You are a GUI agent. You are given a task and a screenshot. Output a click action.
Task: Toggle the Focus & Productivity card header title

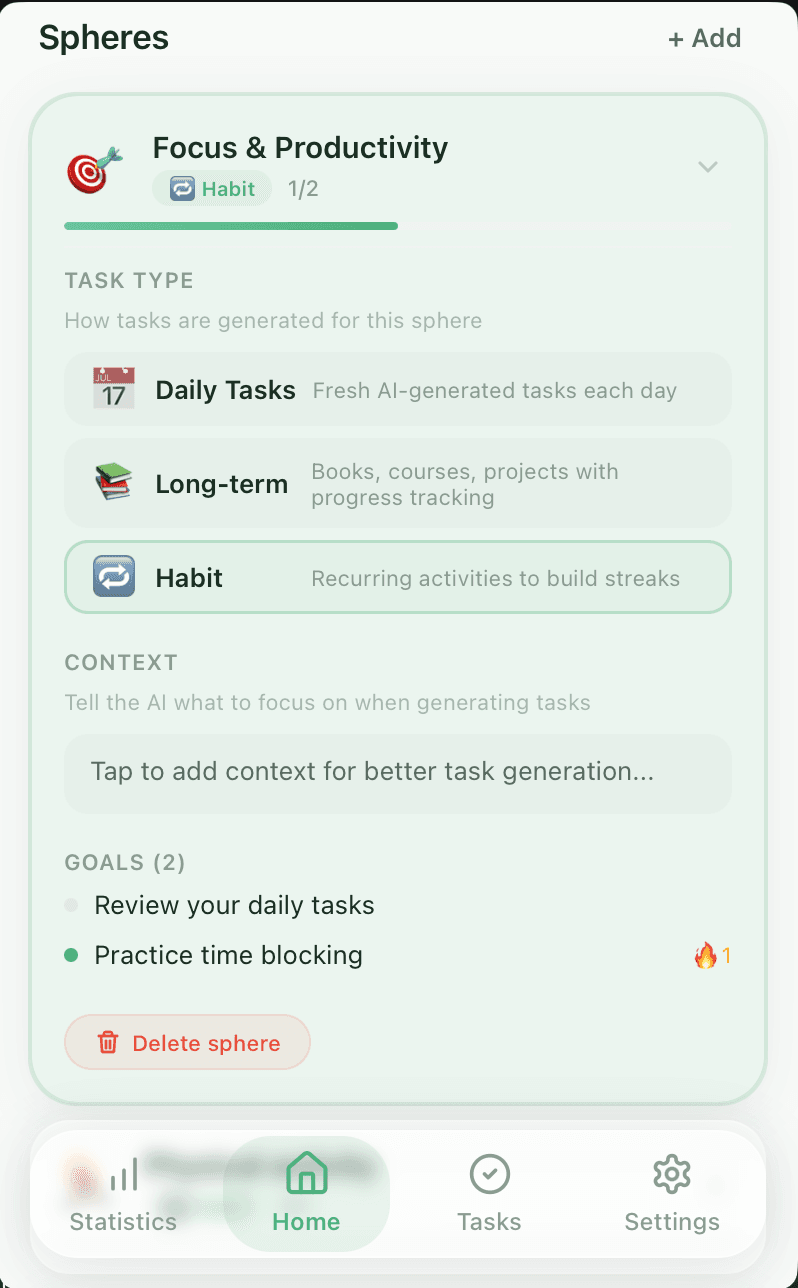pyautogui.click(x=300, y=148)
